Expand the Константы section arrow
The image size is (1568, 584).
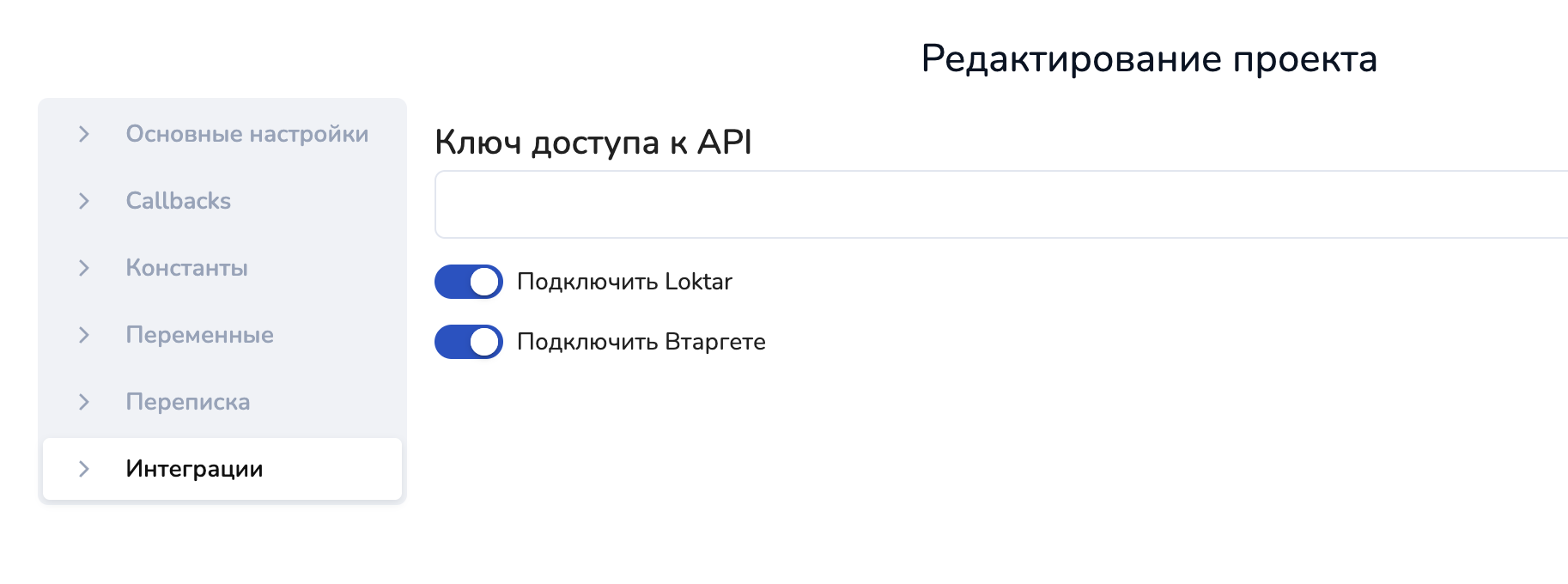click(84, 268)
